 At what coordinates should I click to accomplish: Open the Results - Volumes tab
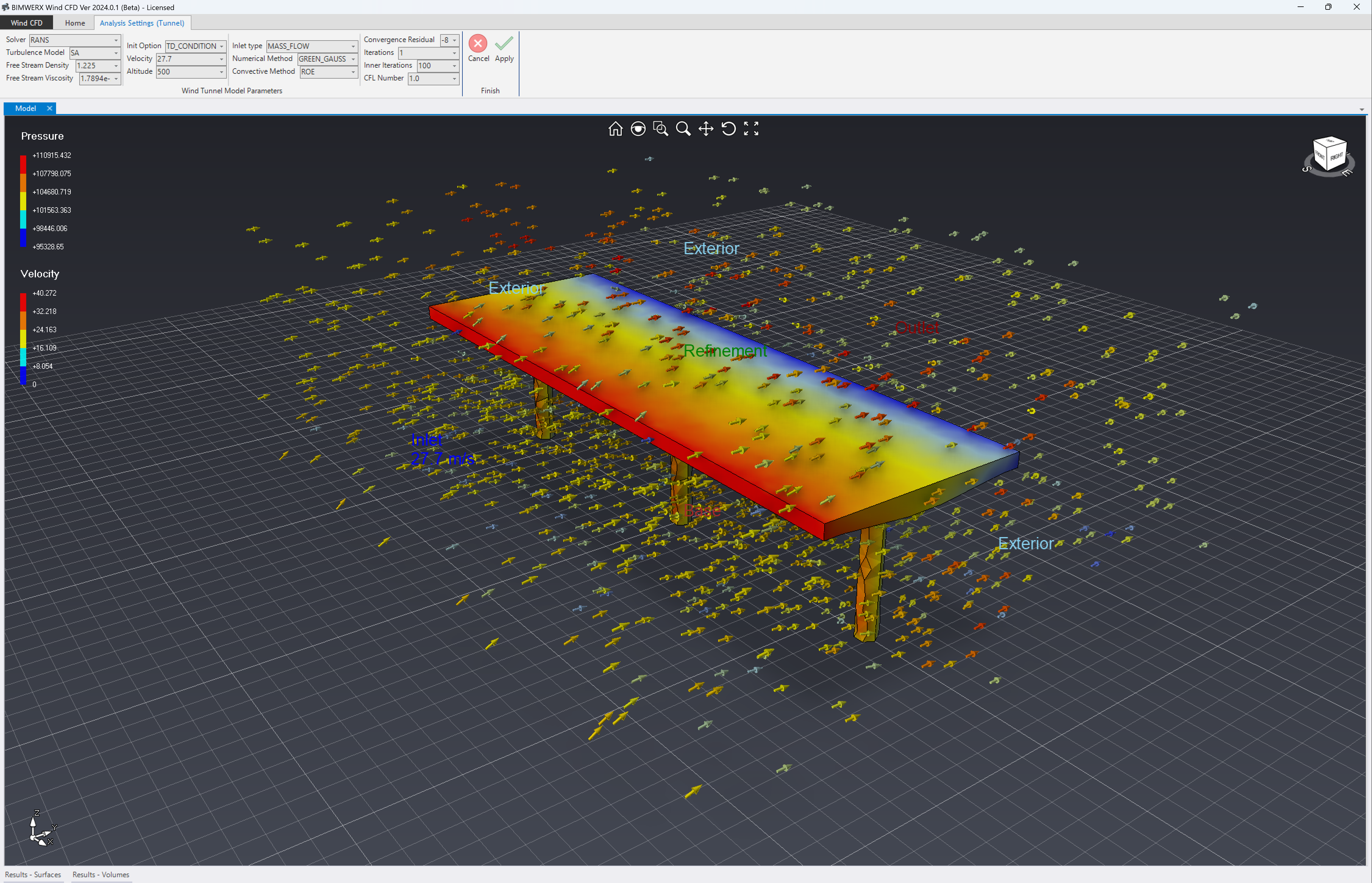coord(101,874)
